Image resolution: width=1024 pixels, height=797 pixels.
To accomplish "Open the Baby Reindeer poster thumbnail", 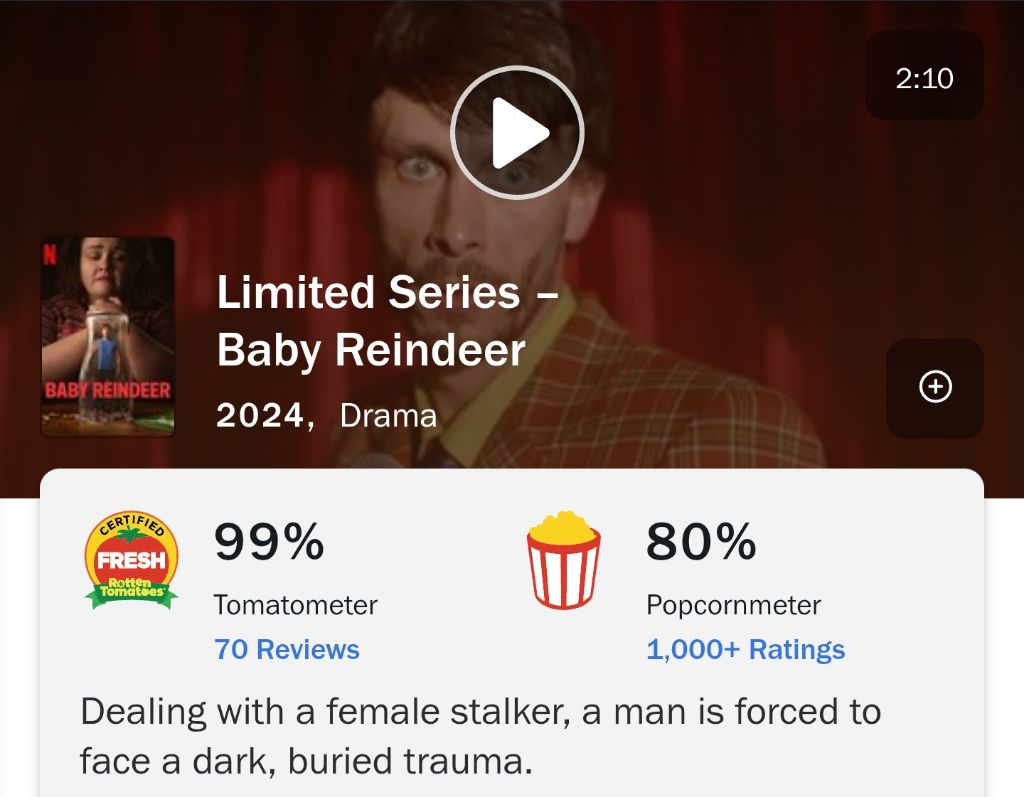I will pos(108,336).
